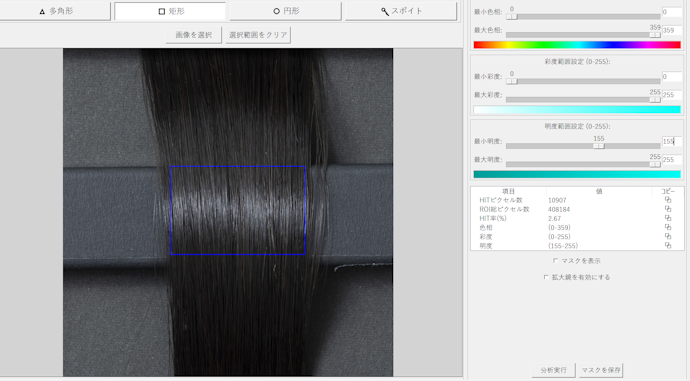Viewport: 690px width, 381px height.
Task: Click the HIT pixel value 10907
Action: (x=557, y=200)
